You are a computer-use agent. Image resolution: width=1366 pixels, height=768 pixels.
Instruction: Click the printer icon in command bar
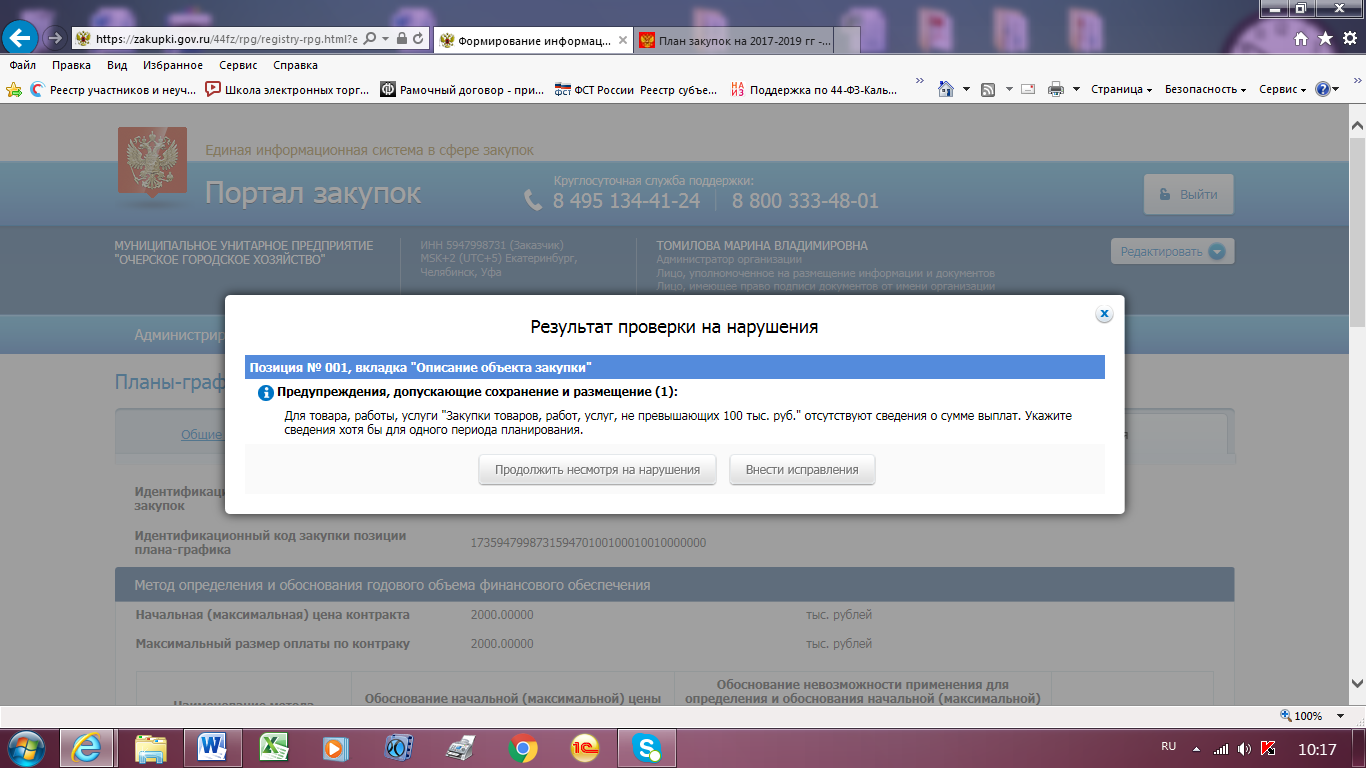1055,89
